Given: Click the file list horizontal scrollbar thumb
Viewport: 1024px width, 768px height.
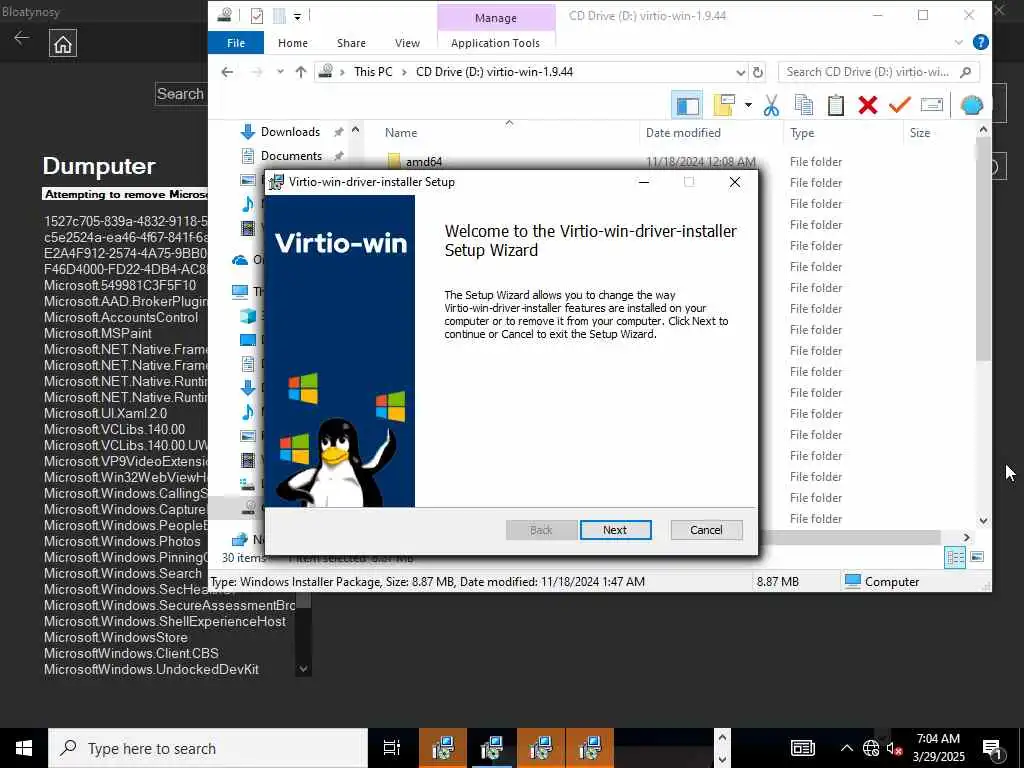Looking at the screenshot, I should point(849,537).
